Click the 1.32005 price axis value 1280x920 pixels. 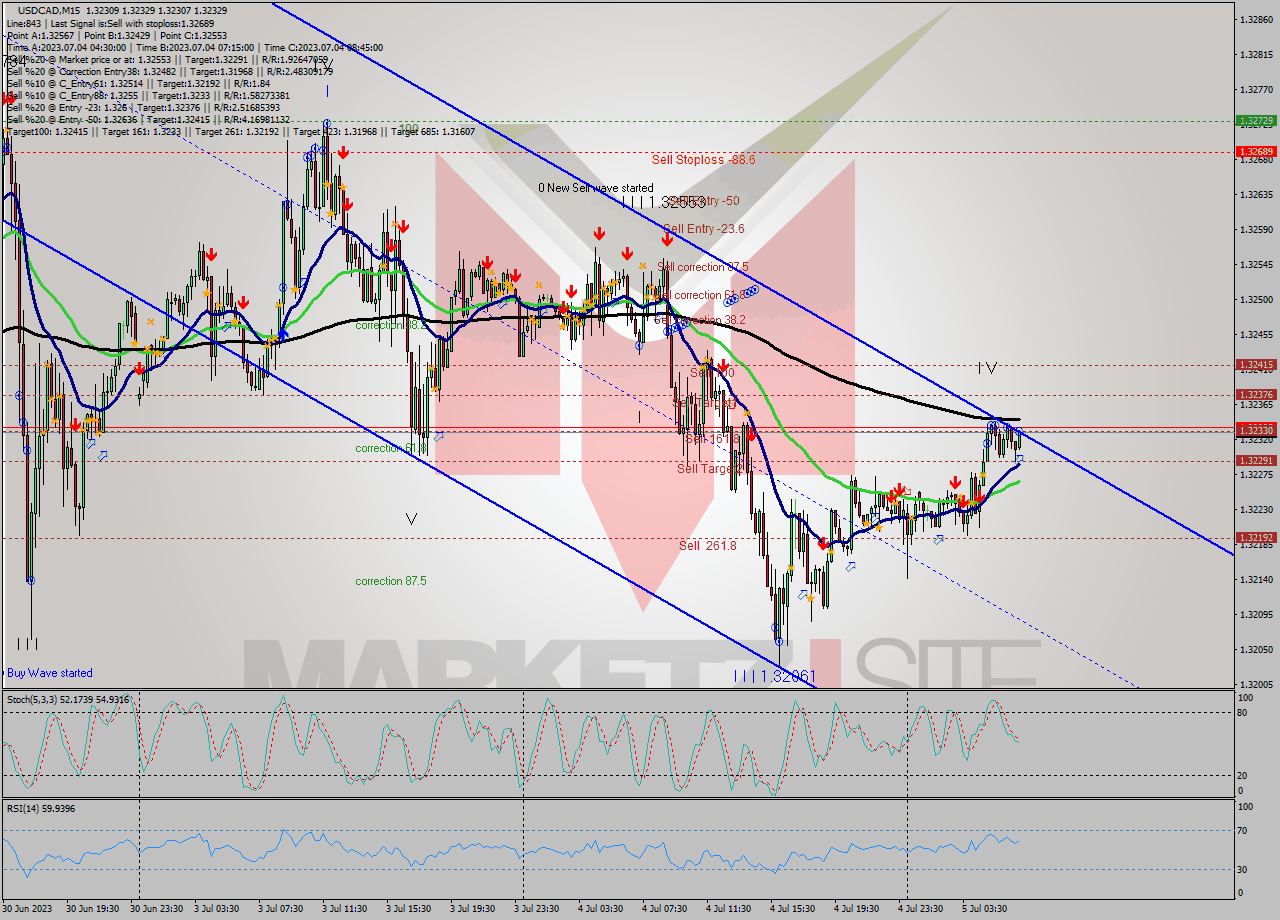pyautogui.click(x=1257, y=685)
